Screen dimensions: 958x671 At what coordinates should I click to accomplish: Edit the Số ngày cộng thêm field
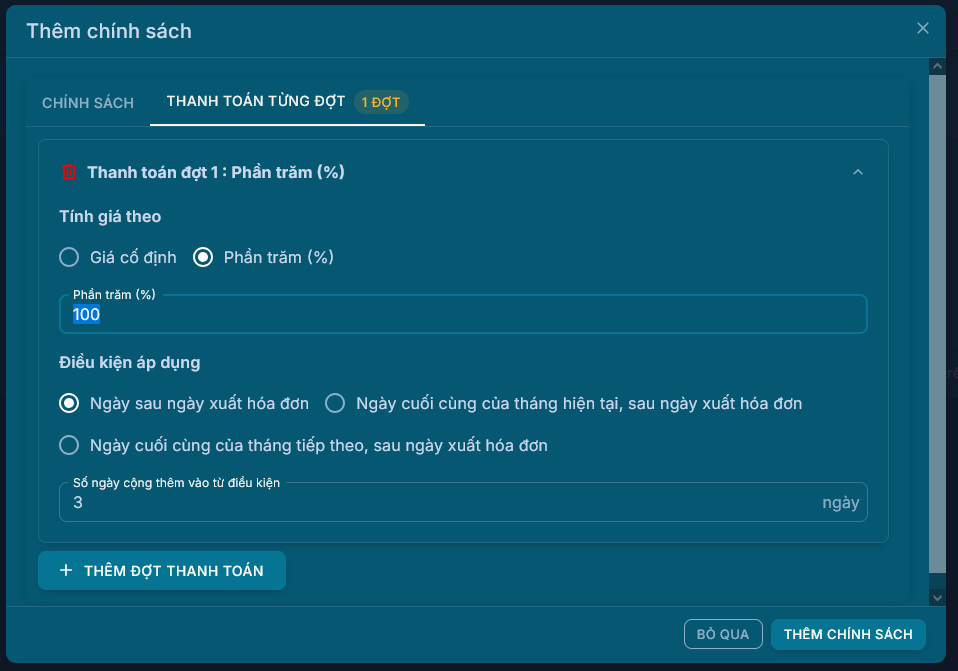[x=463, y=502]
